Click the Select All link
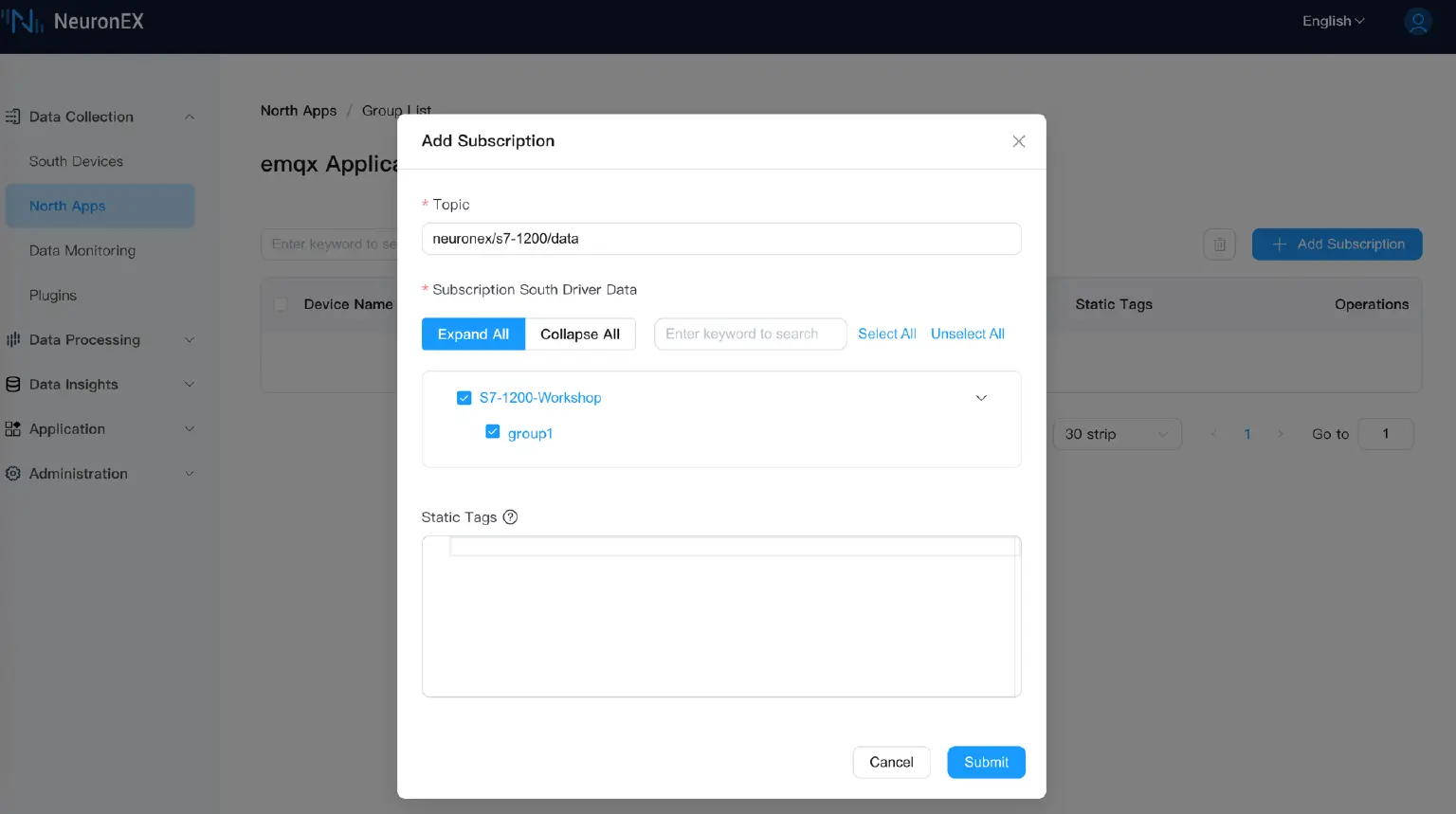Screen dimensions: 1456x814 [x=886, y=334]
